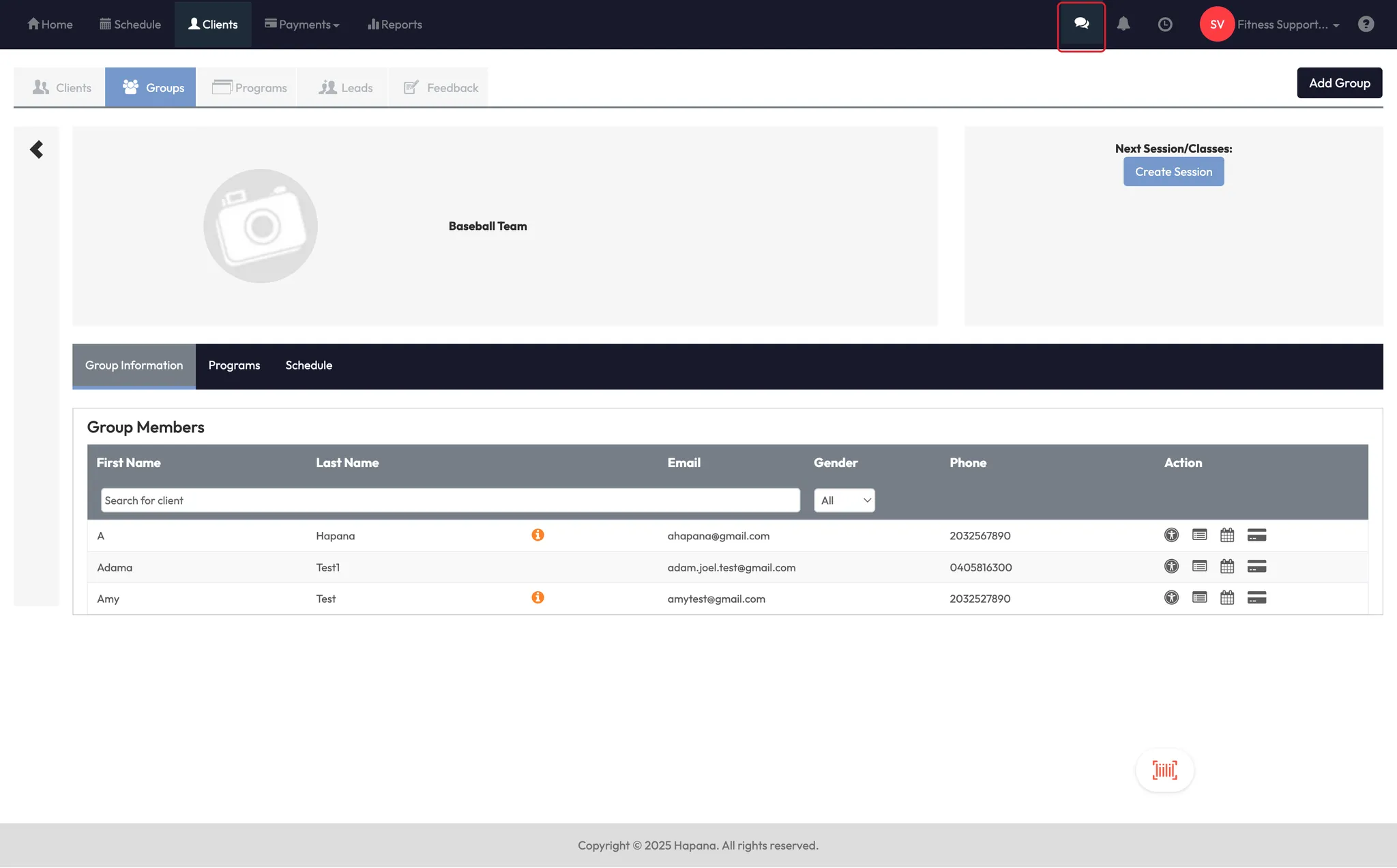Open the chat messages icon
This screenshot has width=1397, height=868.
coord(1081,25)
